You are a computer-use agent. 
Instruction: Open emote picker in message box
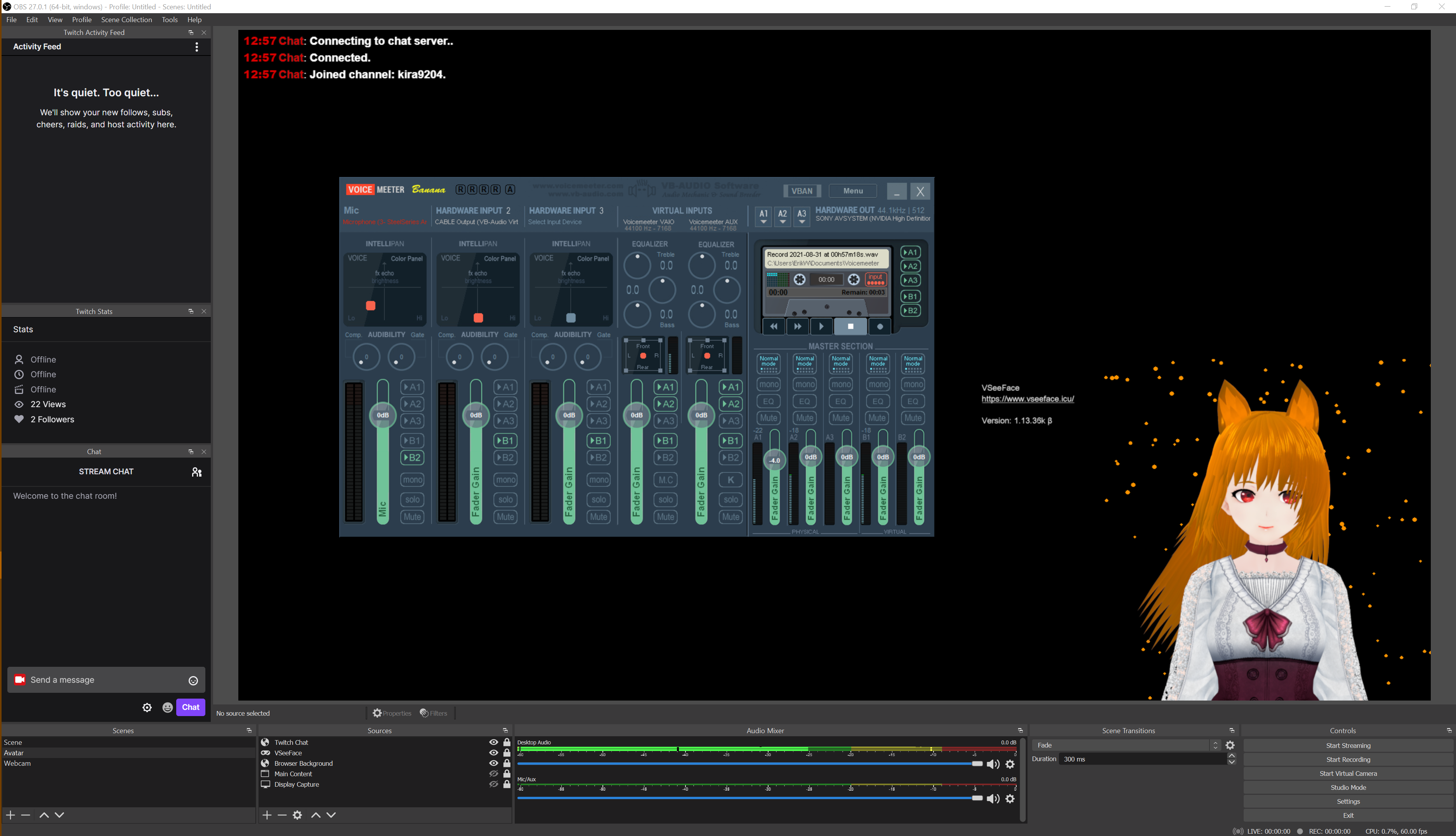[193, 680]
